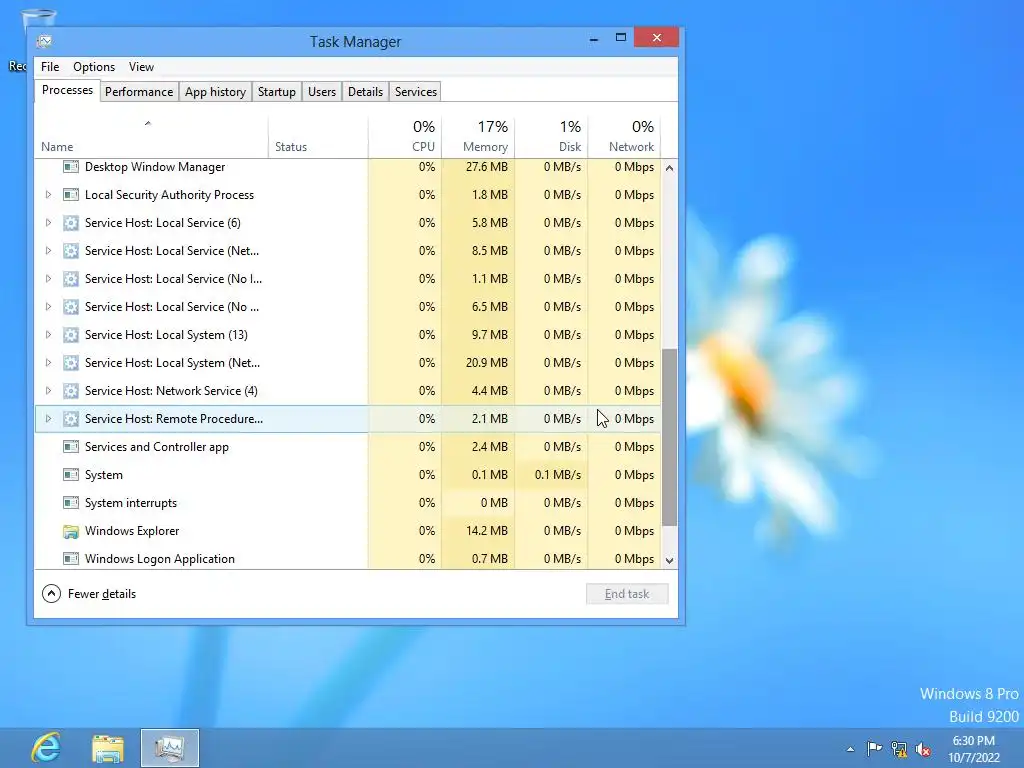
Task: Expand Service Host: Local Service (6)
Action: tap(48, 223)
